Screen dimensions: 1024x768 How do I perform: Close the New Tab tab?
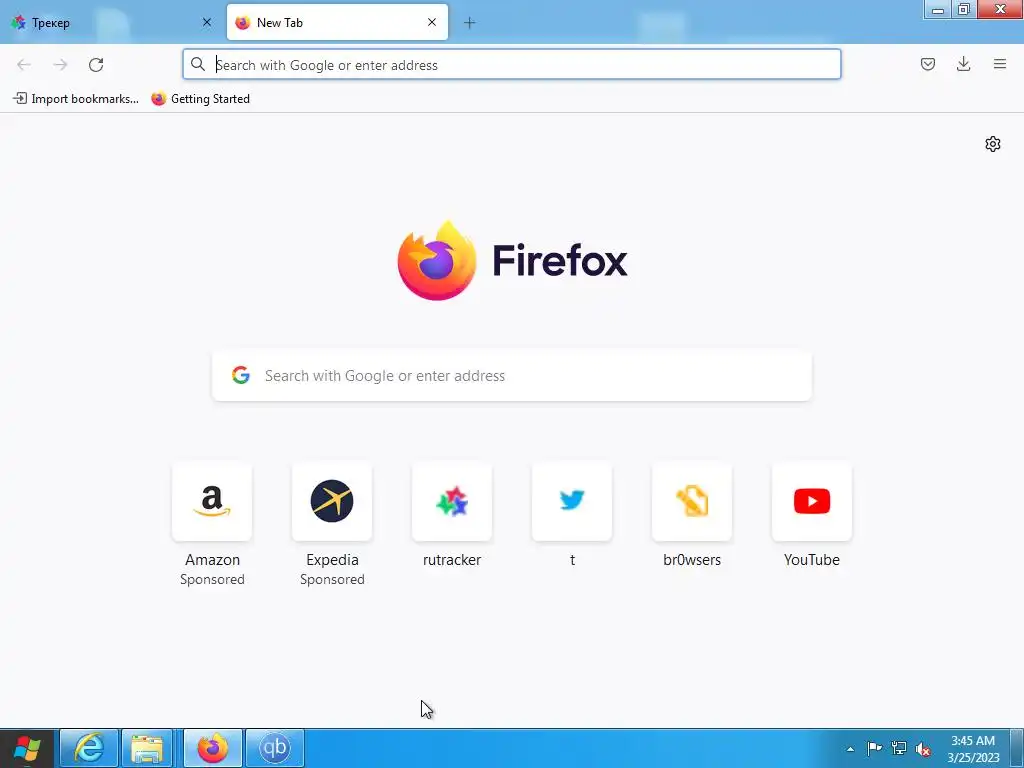432,22
